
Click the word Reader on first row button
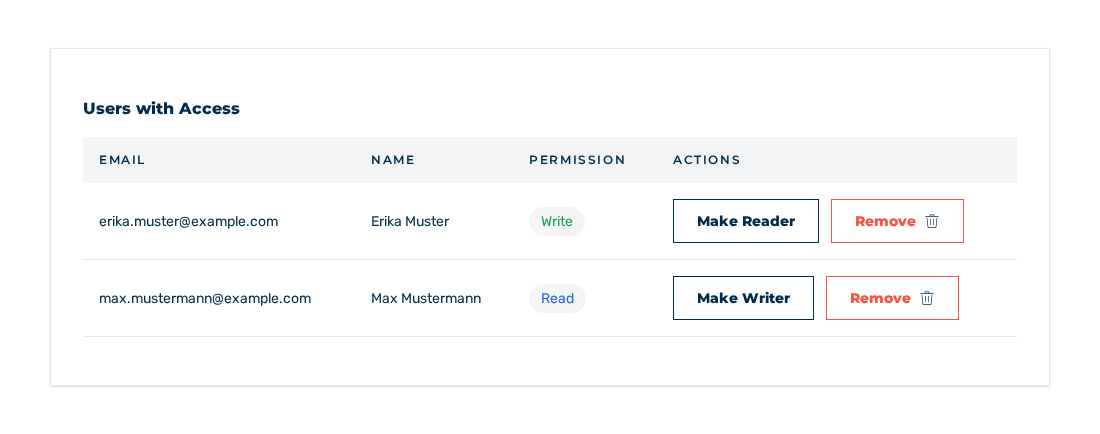768,222
